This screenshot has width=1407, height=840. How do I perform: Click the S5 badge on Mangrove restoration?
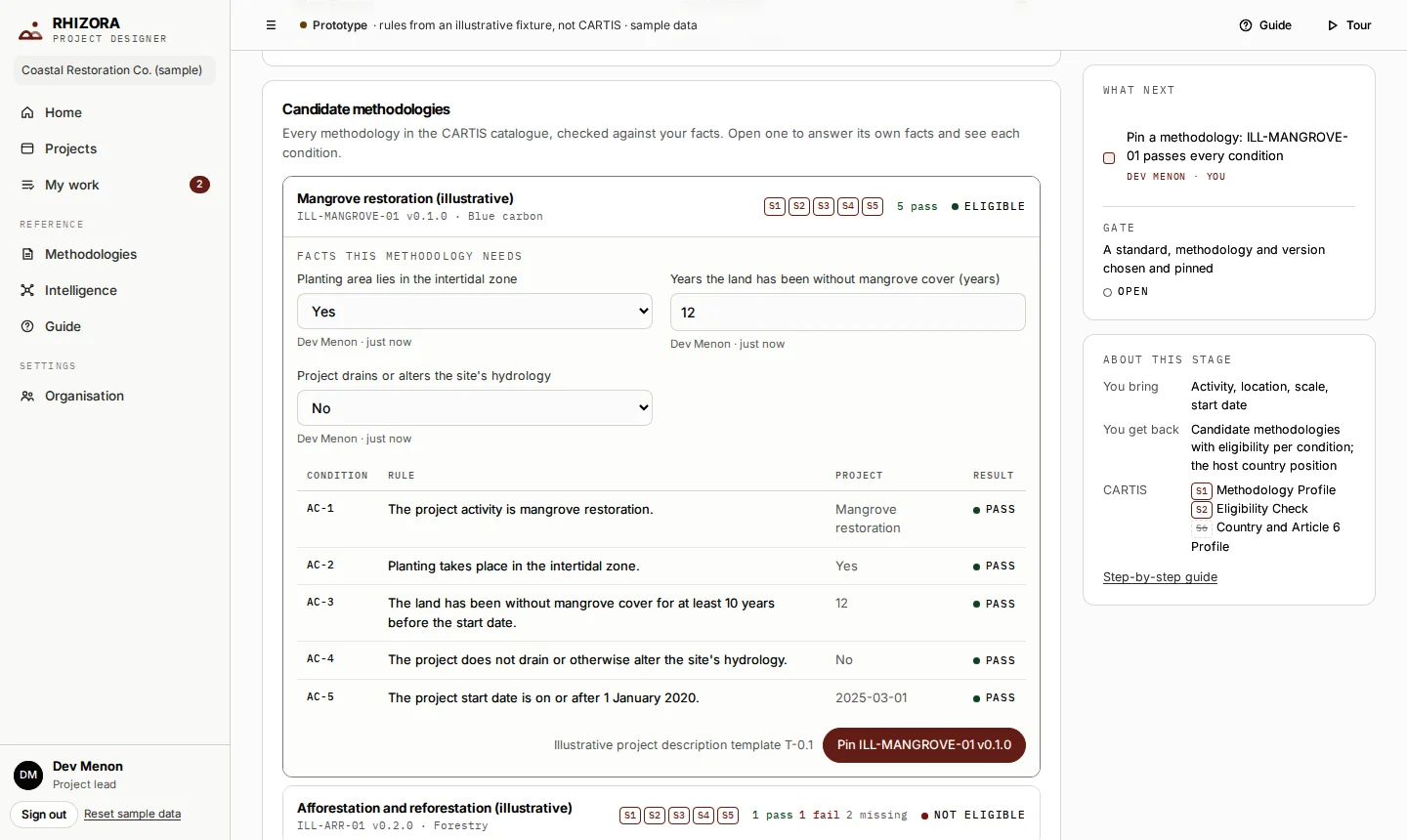873,206
